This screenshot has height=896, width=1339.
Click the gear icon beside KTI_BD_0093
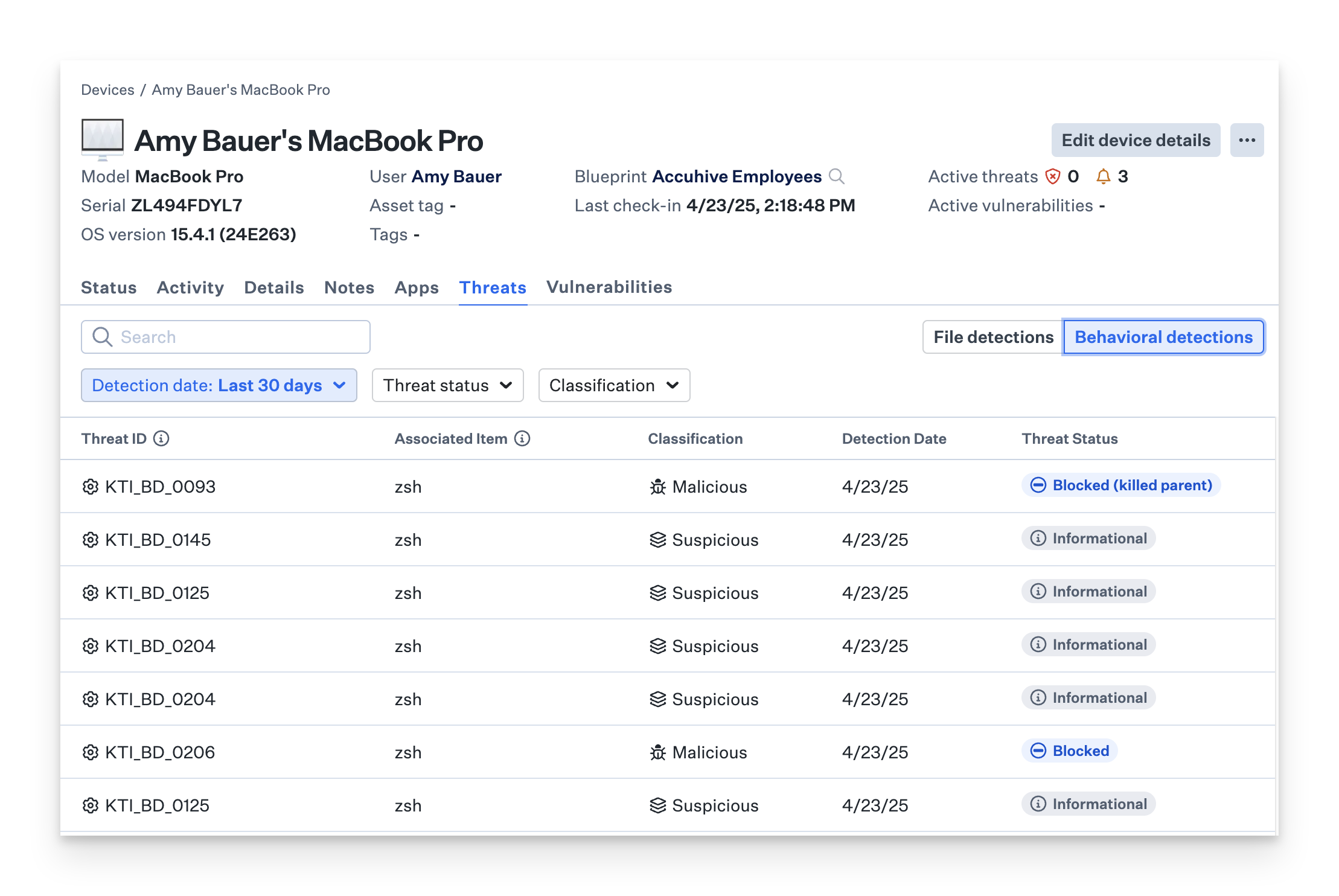91,487
